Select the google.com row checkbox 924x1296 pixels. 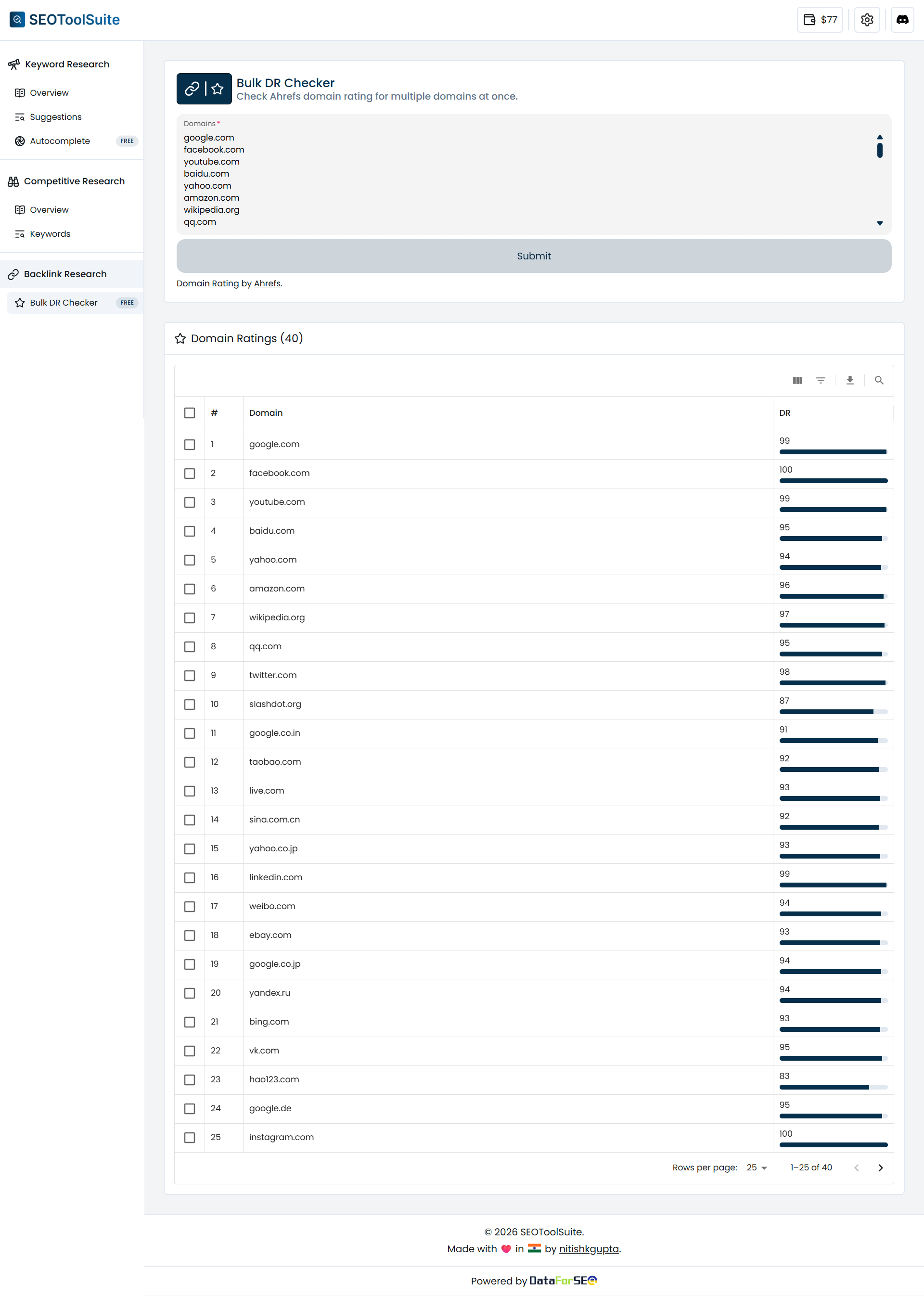pos(190,445)
